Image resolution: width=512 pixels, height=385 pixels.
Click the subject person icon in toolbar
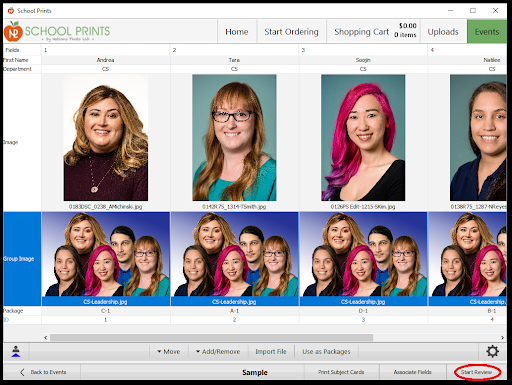point(16,351)
